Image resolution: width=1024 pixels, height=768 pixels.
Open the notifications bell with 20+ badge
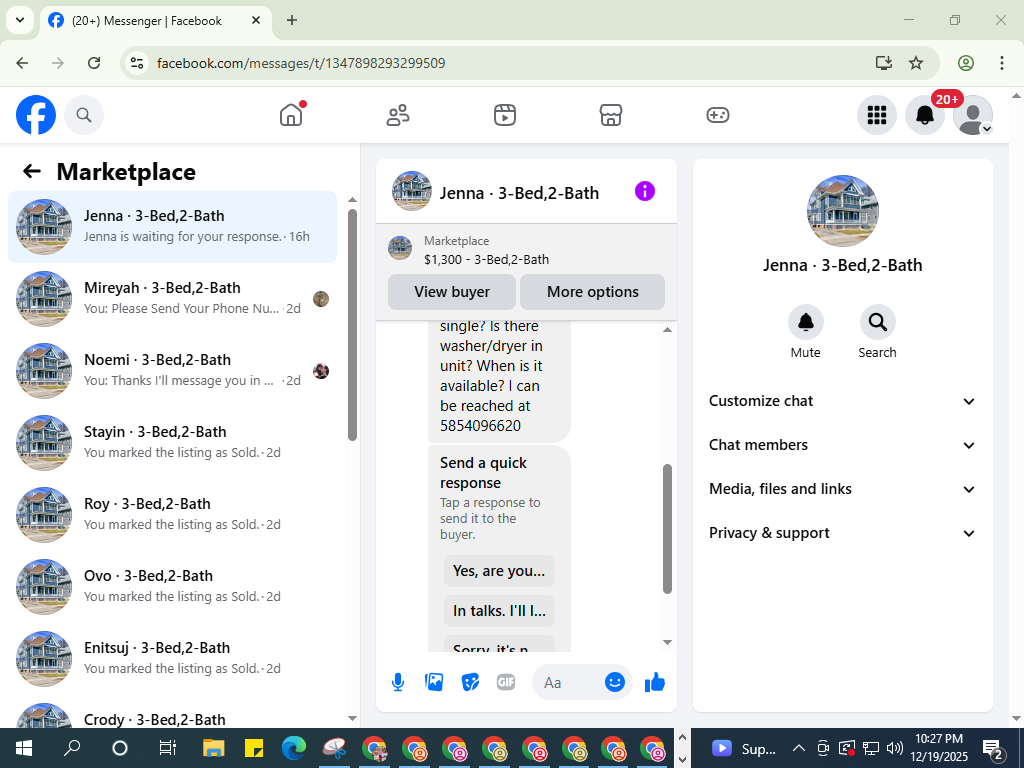[925, 115]
